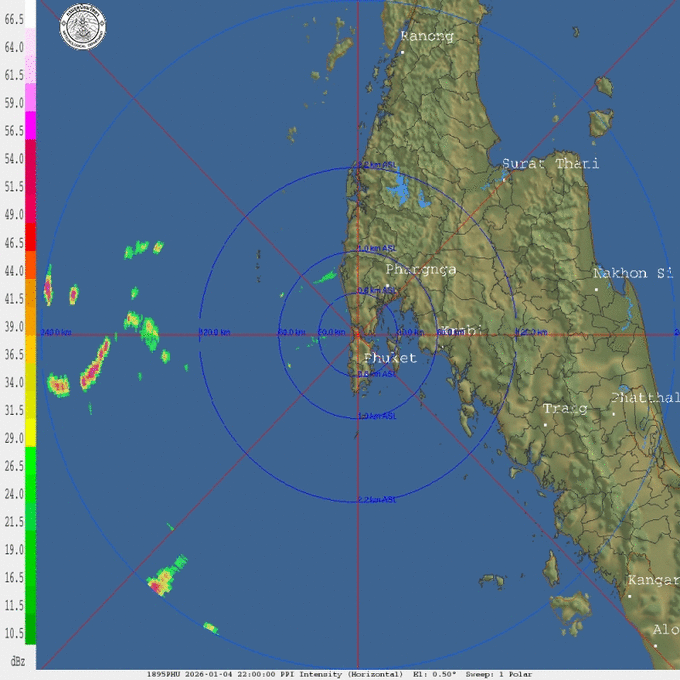
Task: Select the red 46.5 dBz legend color band
Action: (30, 237)
